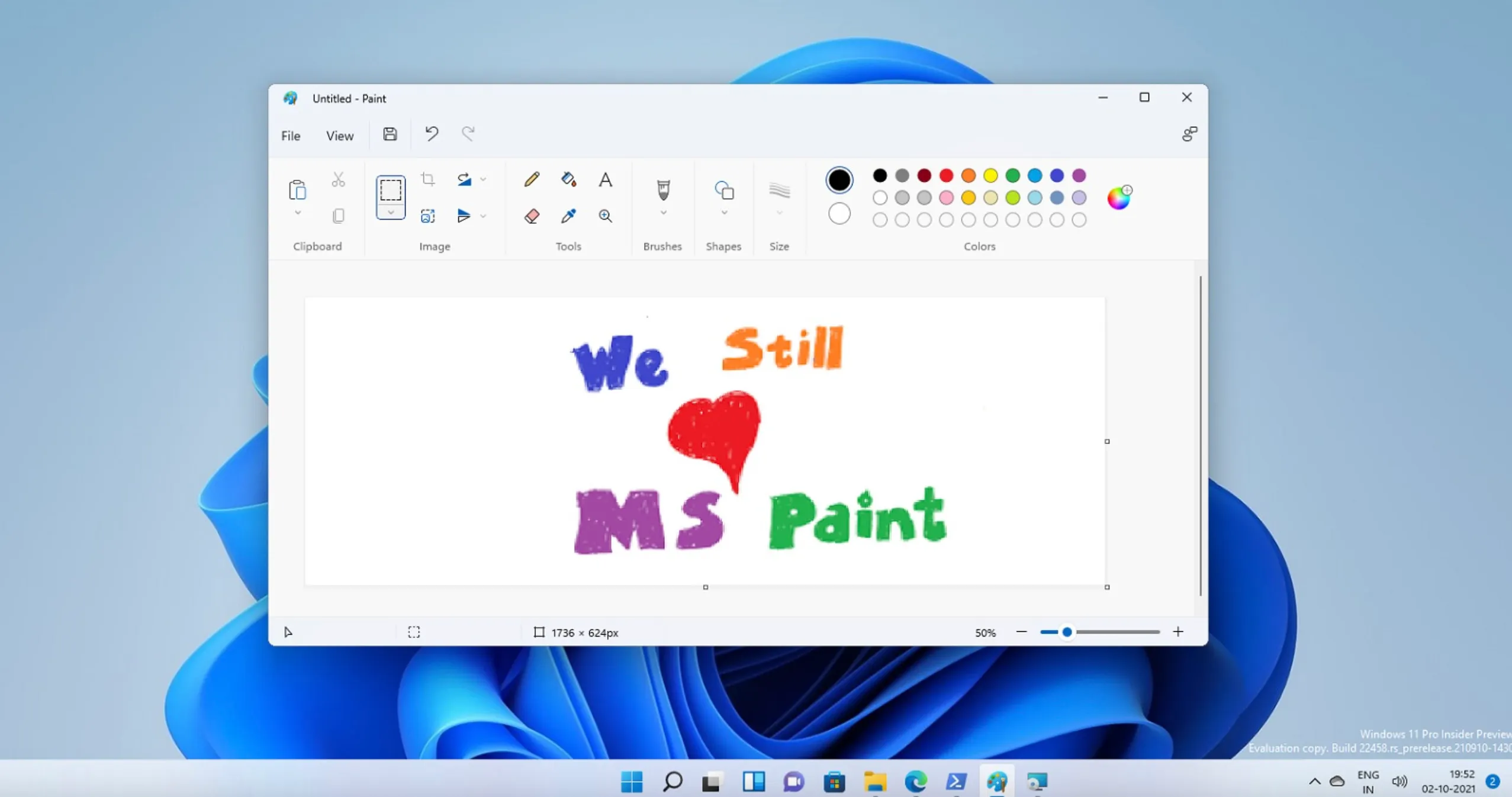Switch to Color 2 white circle
The width and height of the screenshot is (1512, 797).
tap(839, 214)
